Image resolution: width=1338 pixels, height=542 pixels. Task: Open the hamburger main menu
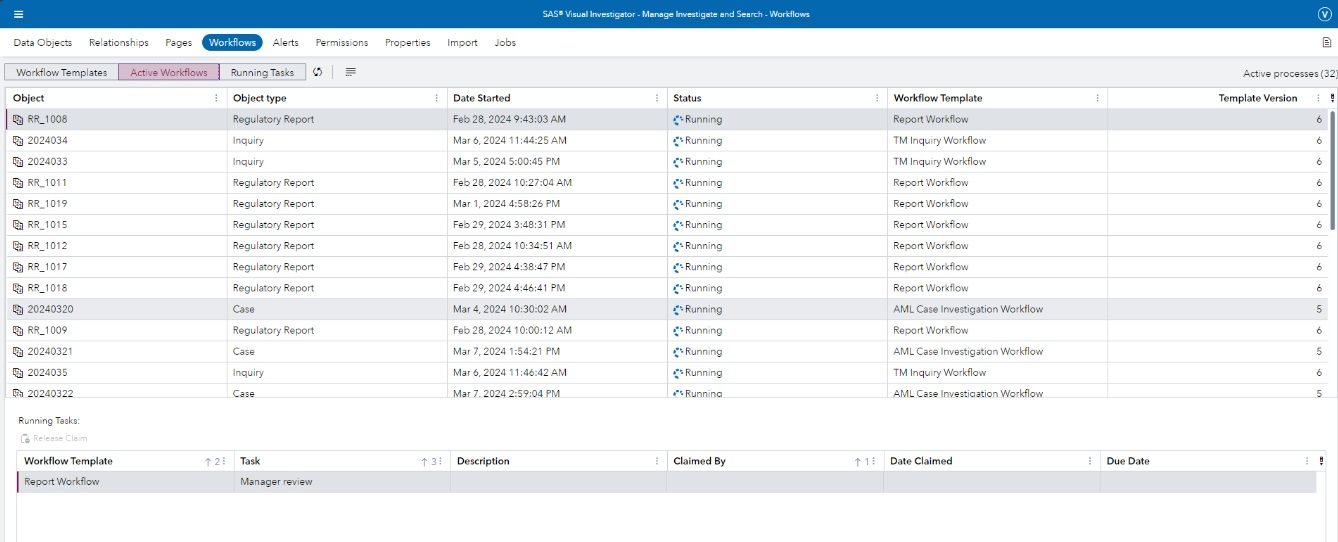(x=18, y=14)
